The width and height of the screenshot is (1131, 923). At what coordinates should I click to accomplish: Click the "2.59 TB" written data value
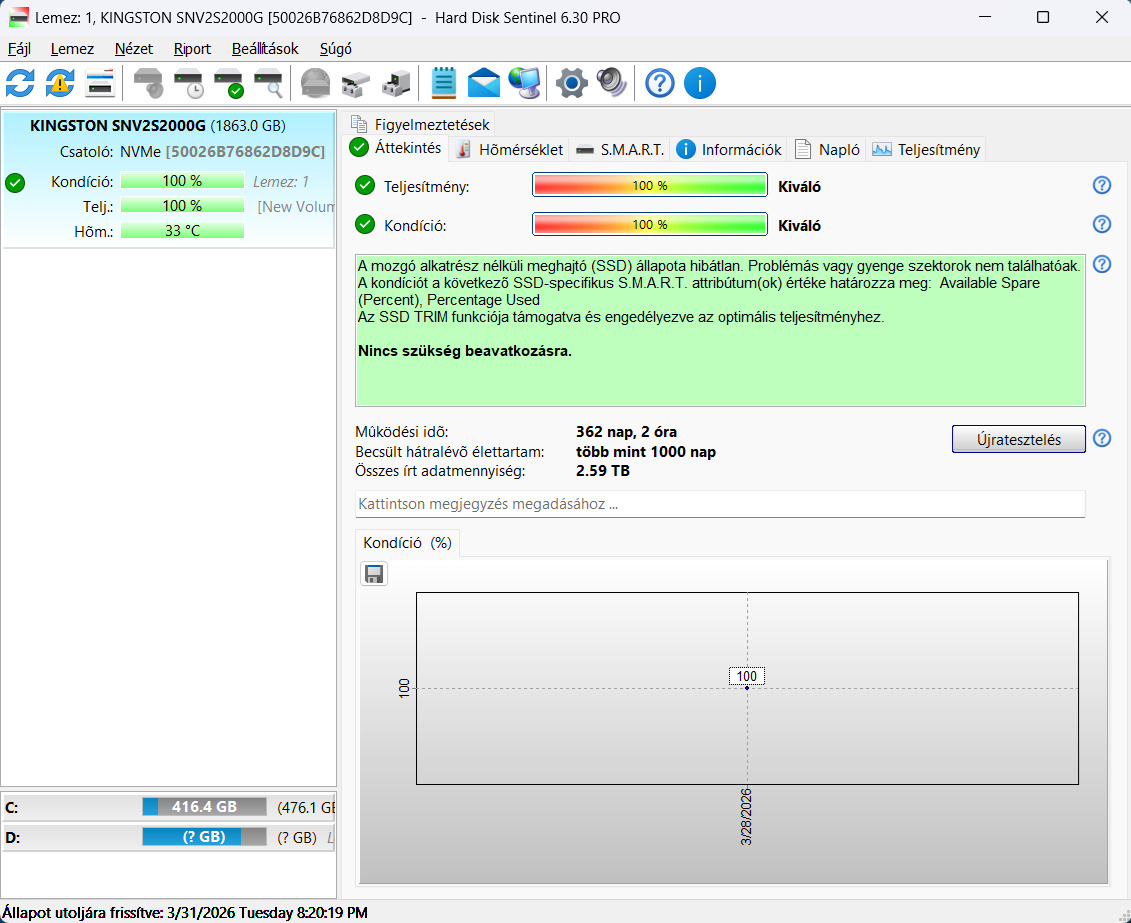[602, 471]
